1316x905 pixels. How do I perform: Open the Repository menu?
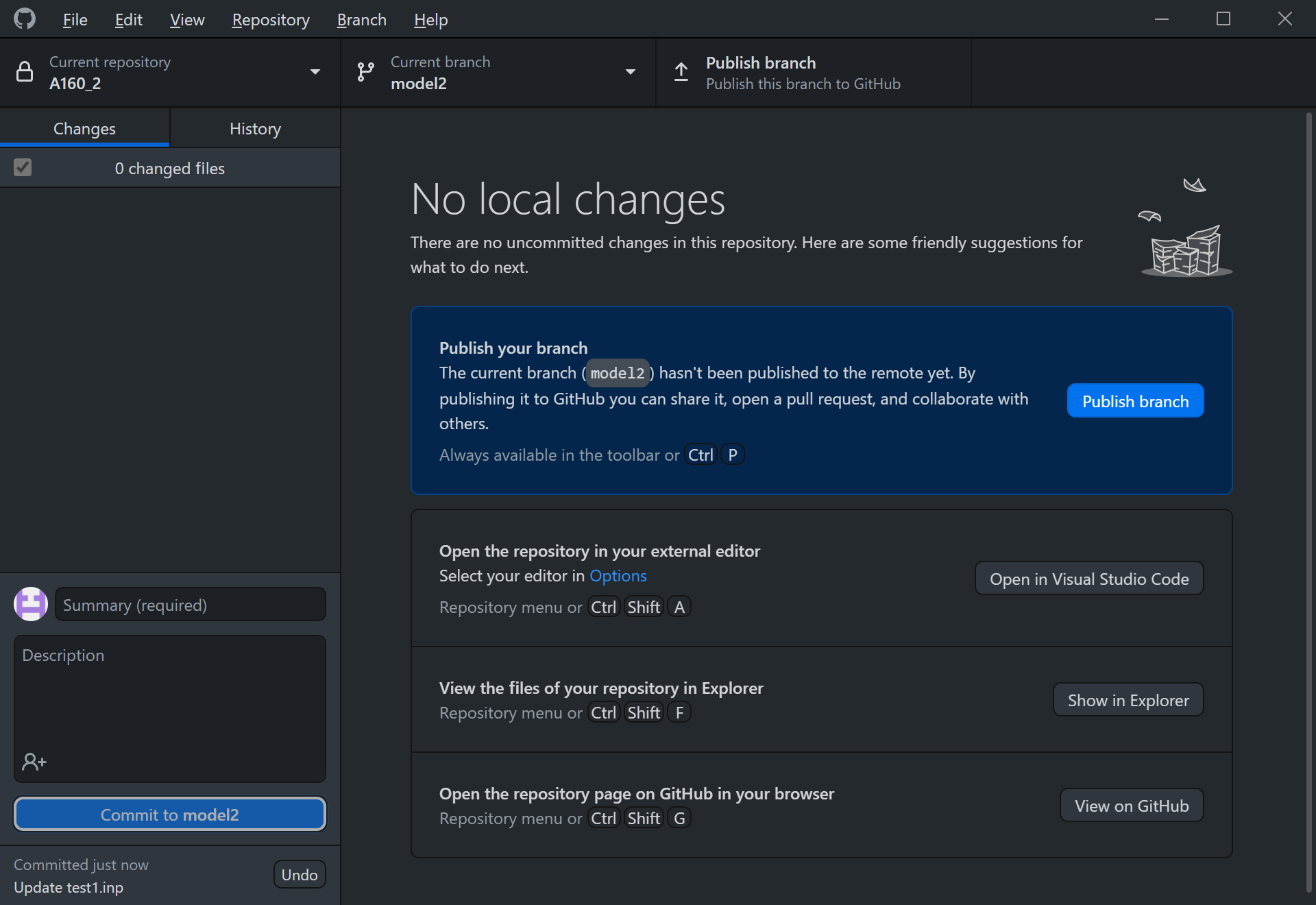270,19
